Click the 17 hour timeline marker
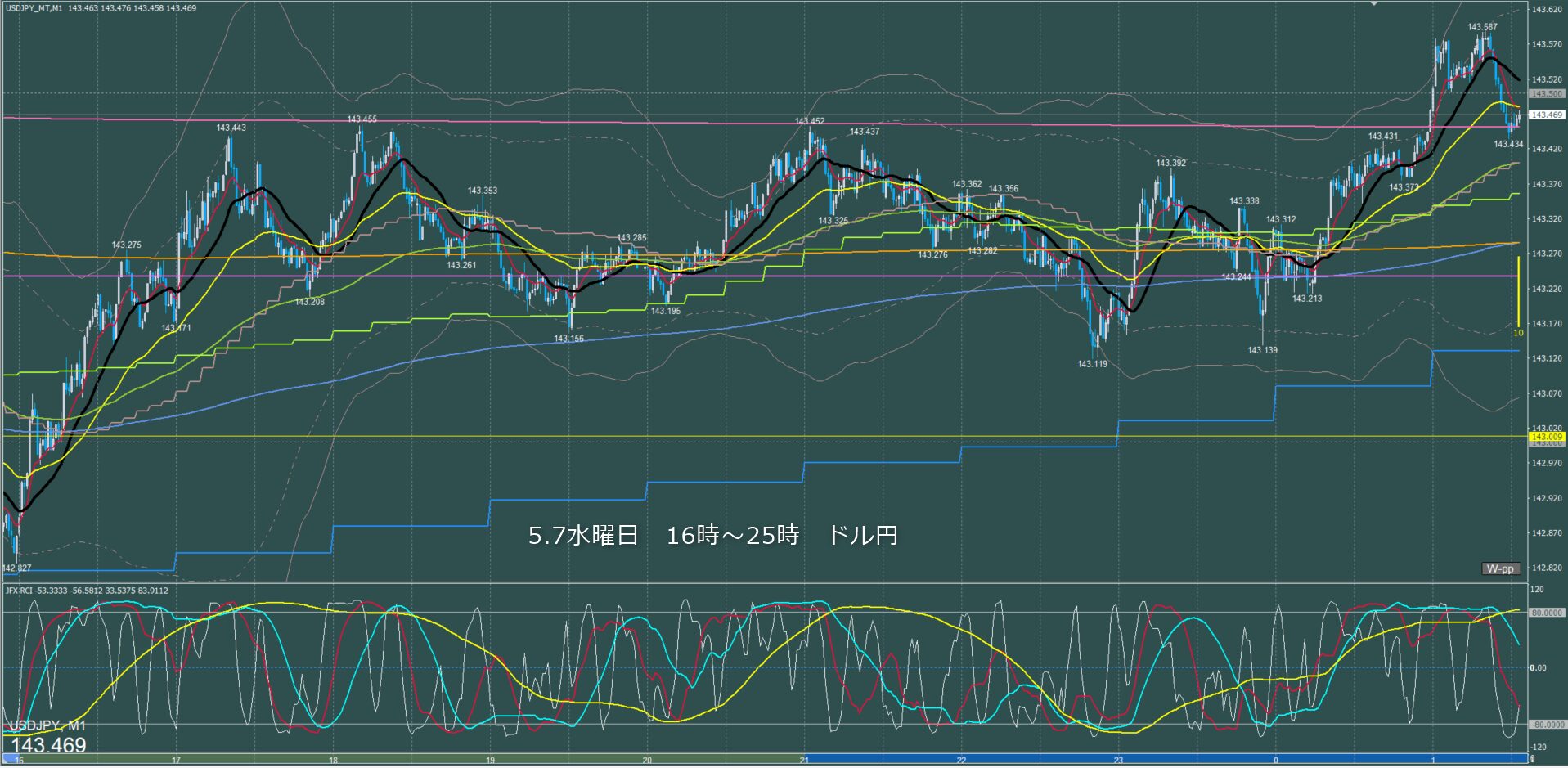The width and height of the screenshot is (1568, 768). coord(176,761)
